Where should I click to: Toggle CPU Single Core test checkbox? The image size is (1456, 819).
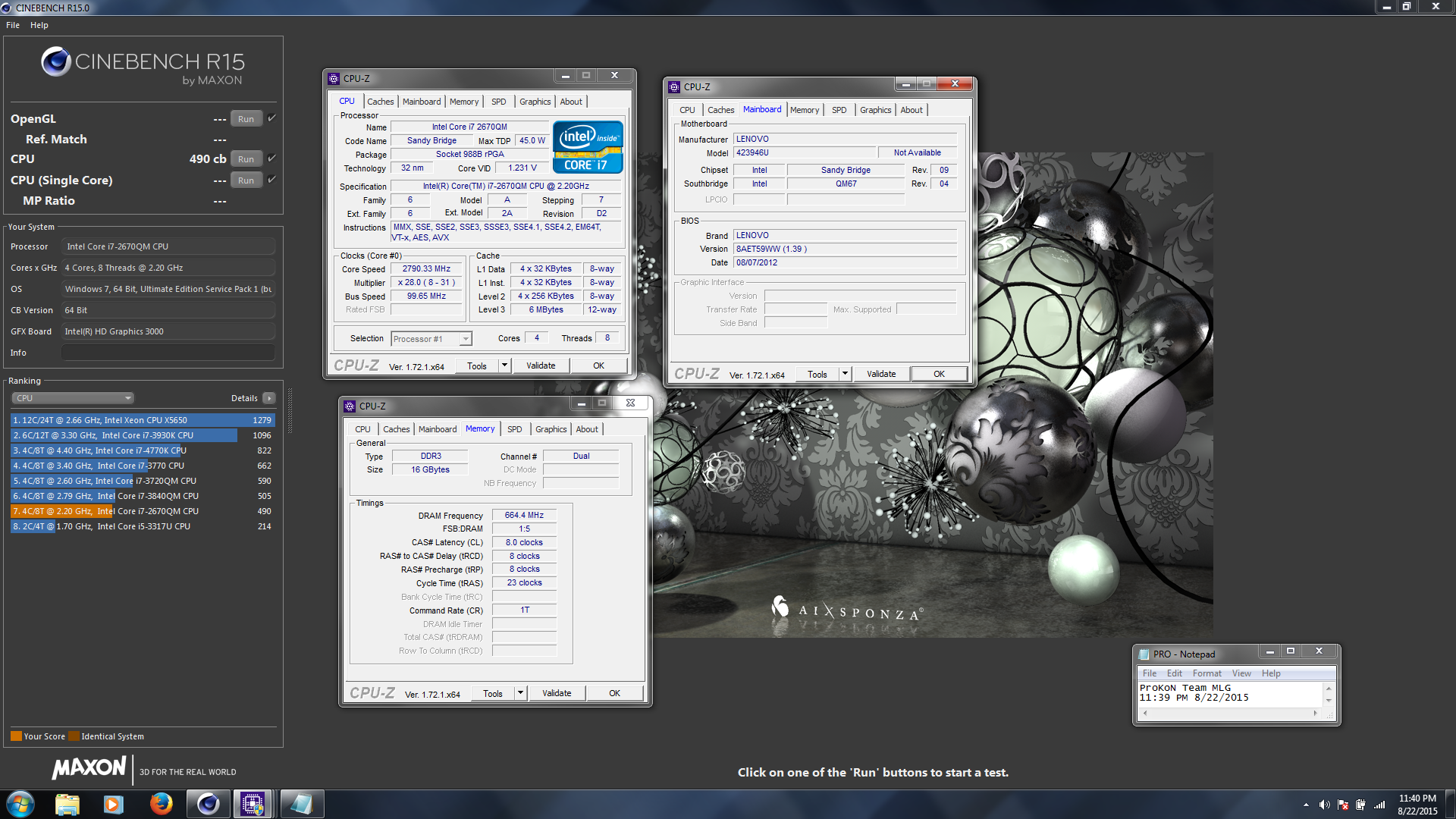click(x=271, y=180)
